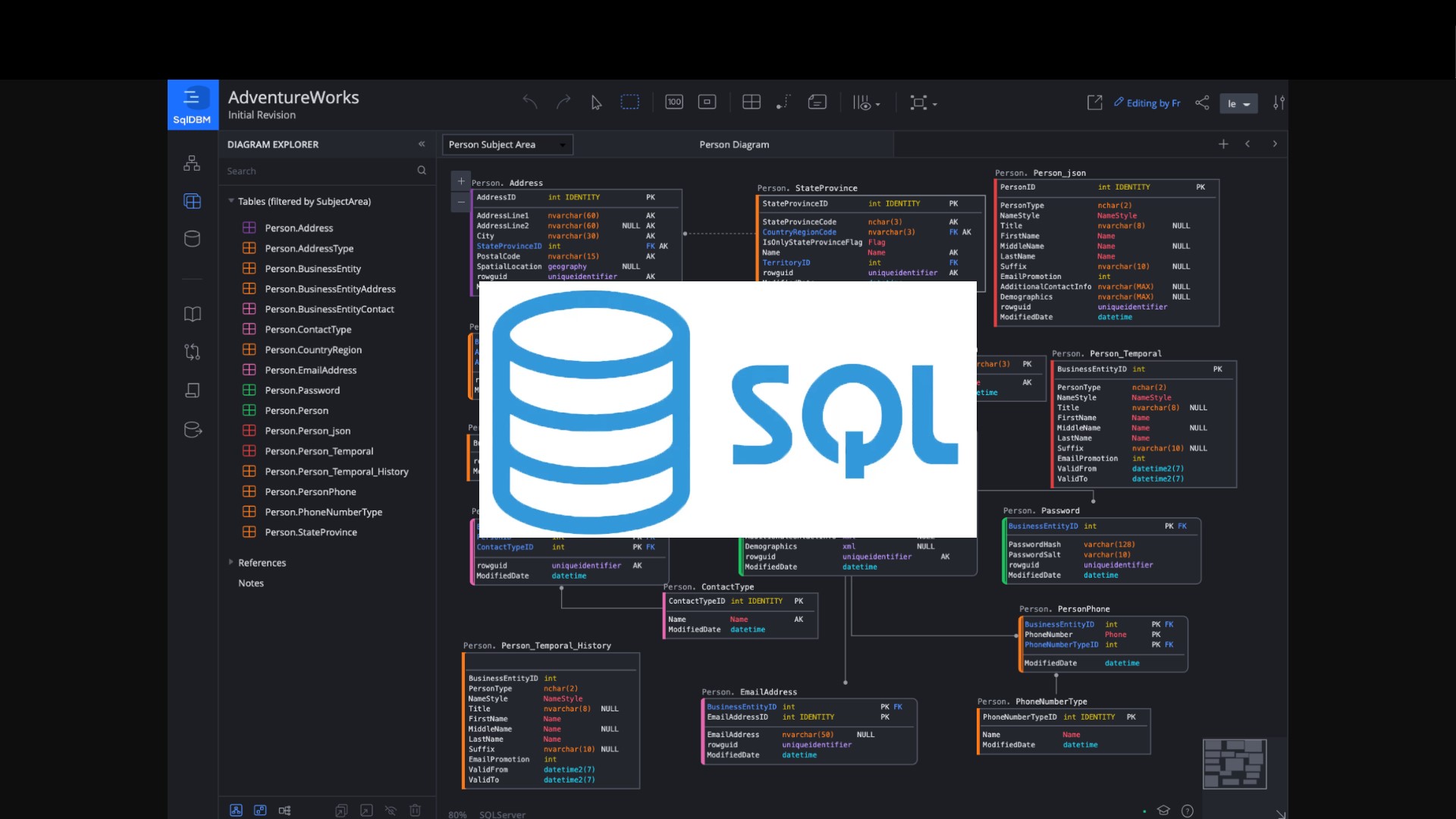Screen dimensions: 1456x819
Task: Open the auto layout options dropdown
Action: 923,103
